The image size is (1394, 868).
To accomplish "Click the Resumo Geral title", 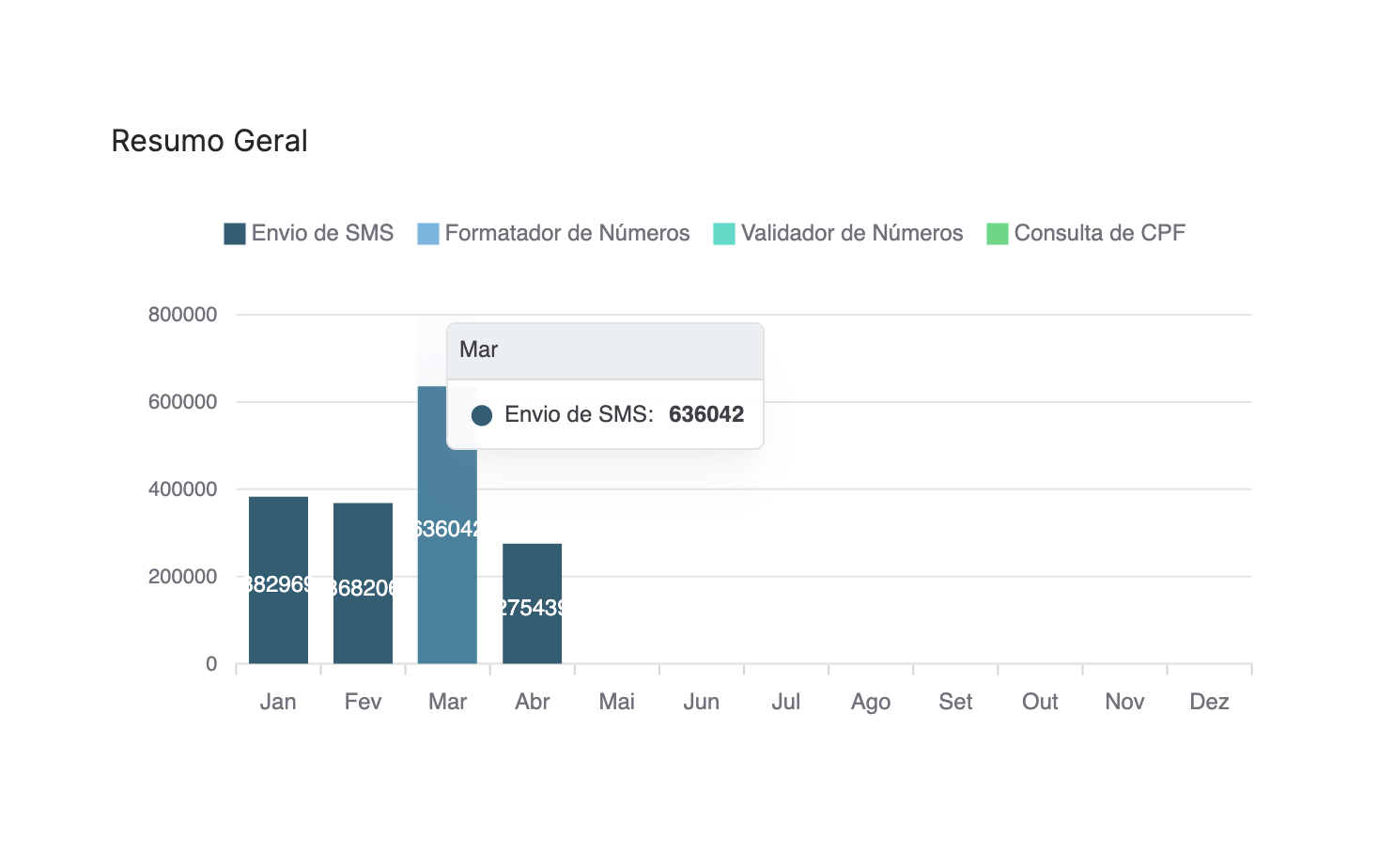I will (x=209, y=141).
